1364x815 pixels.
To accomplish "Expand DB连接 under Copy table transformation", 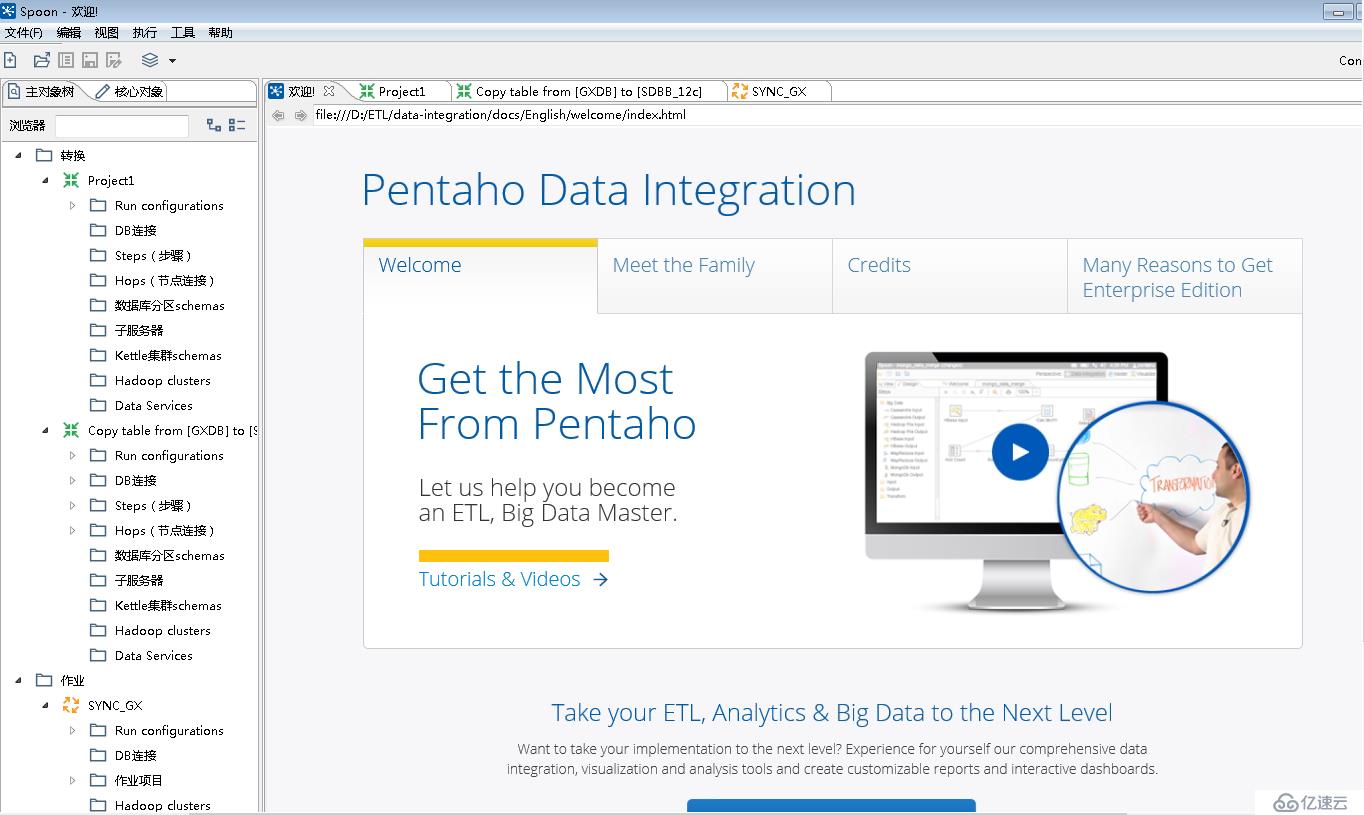I will (x=72, y=480).
